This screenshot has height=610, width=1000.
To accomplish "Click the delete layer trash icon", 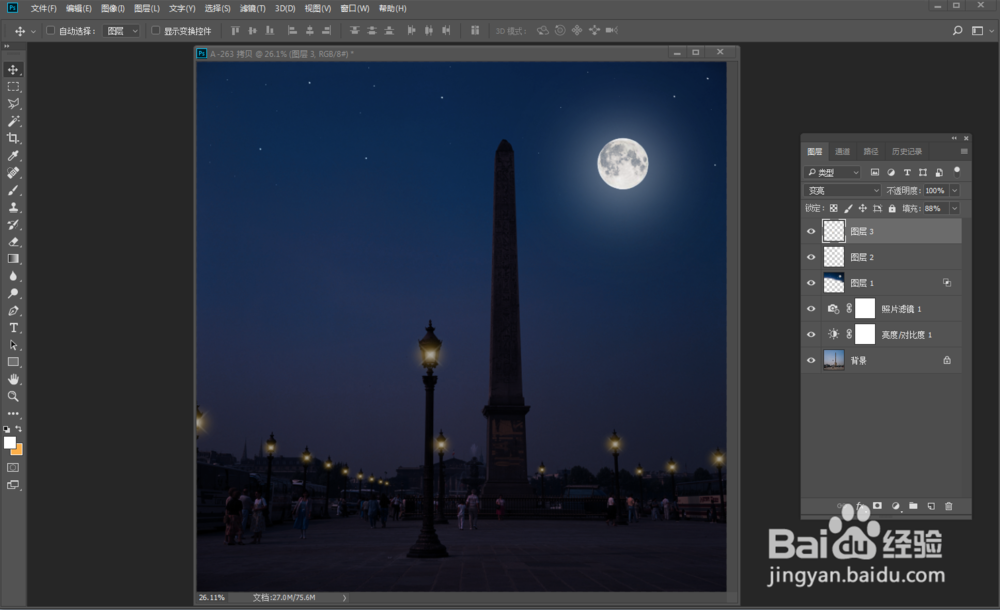I will 948,506.
